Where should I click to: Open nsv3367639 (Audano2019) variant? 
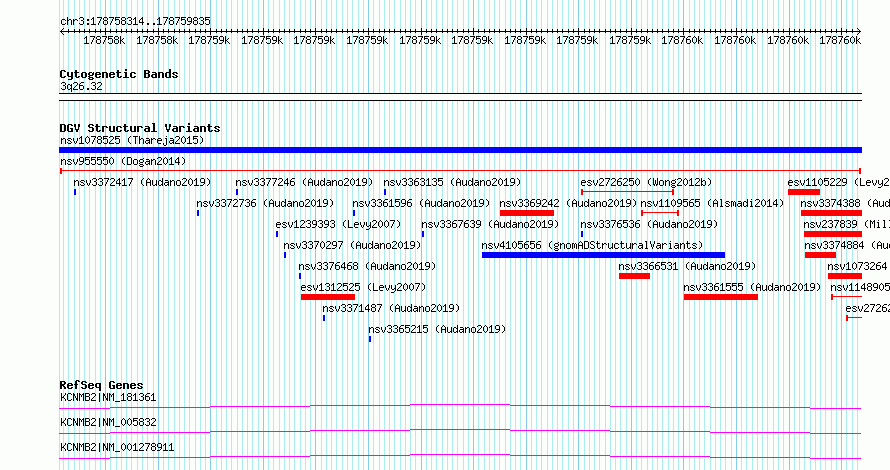pyautogui.click(x=490, y=224)
